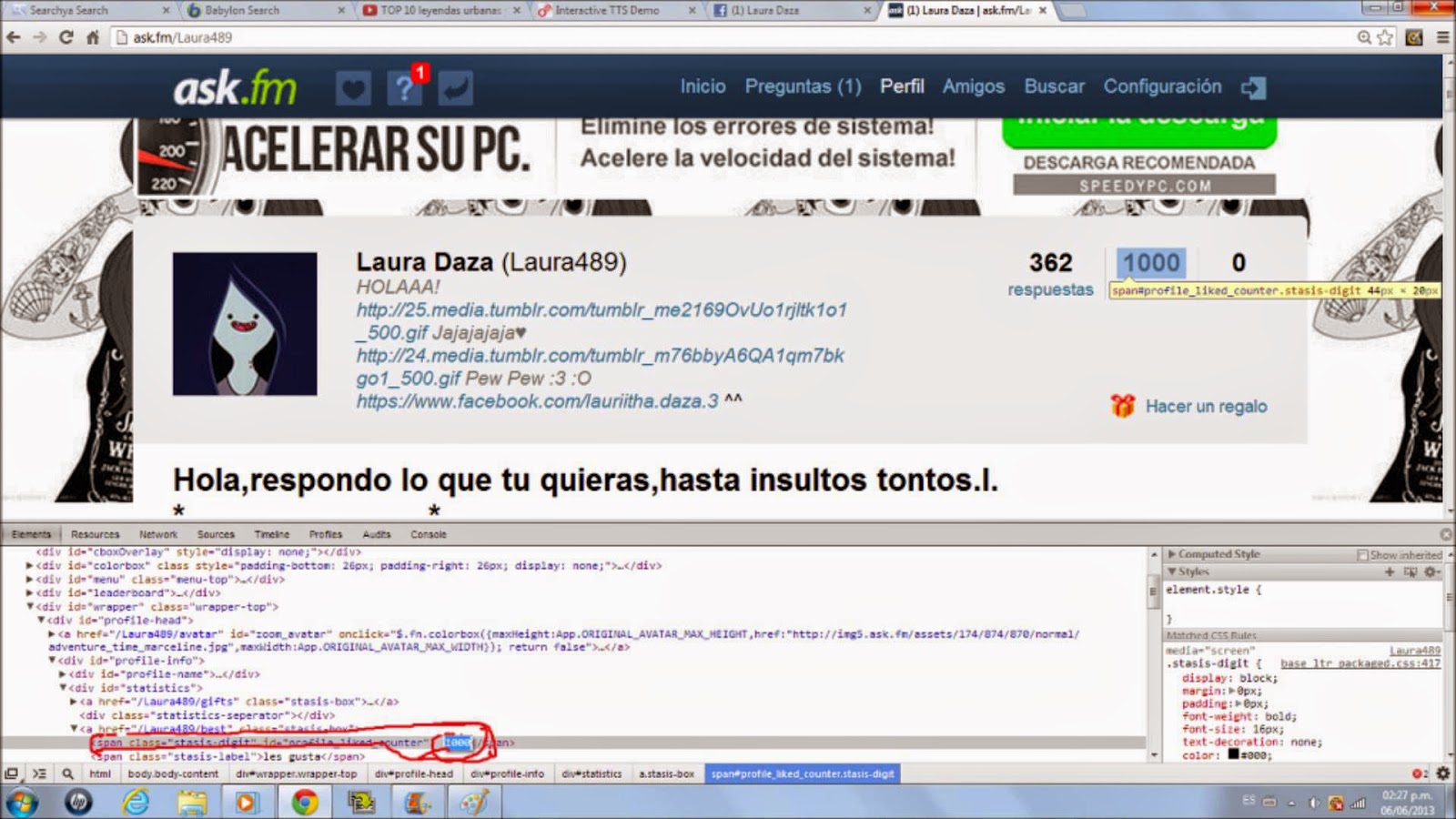Open the file explorer taskbar icon

[192, 802]
